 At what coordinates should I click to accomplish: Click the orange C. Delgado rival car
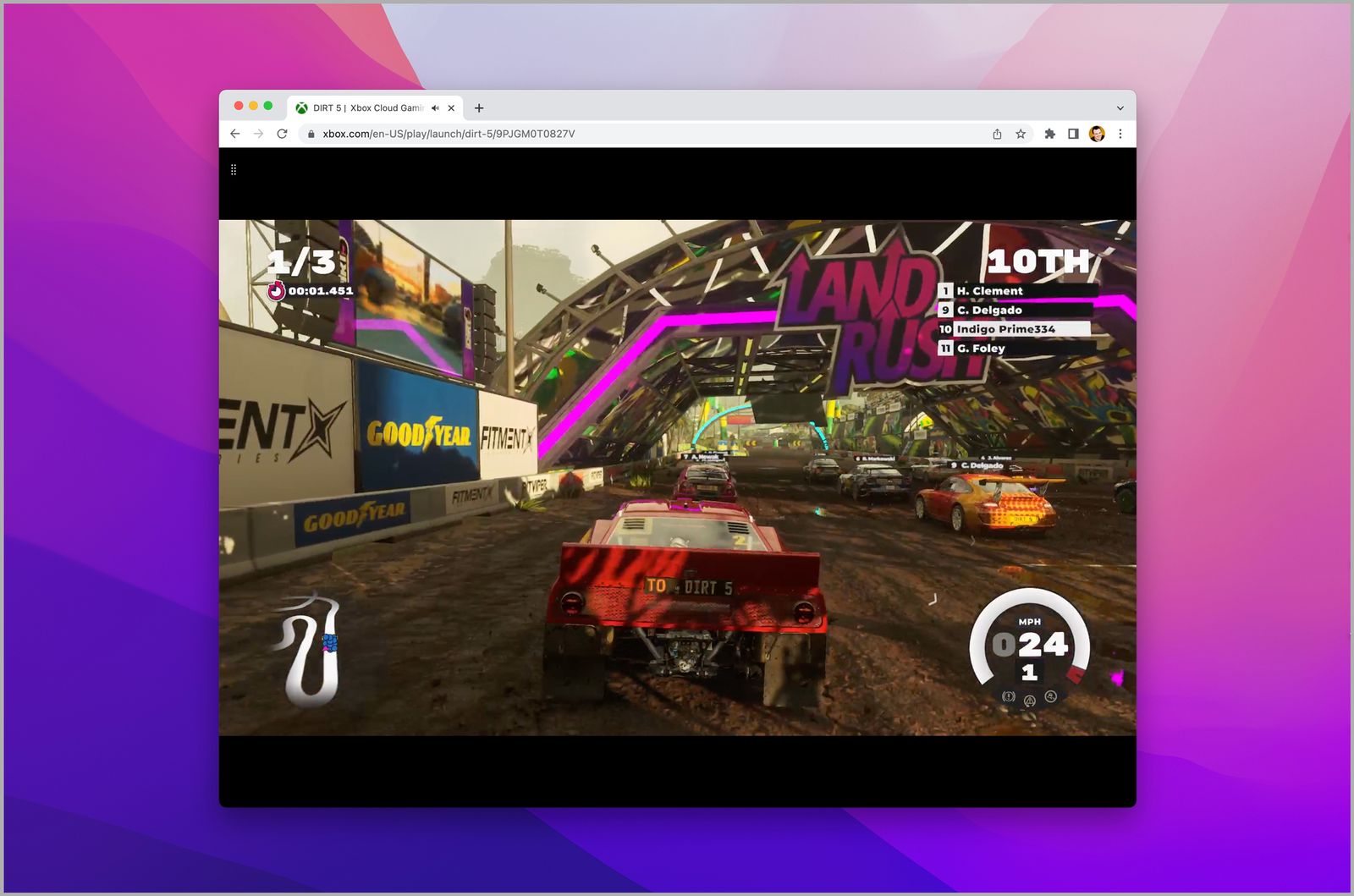[x=986, y=503]
